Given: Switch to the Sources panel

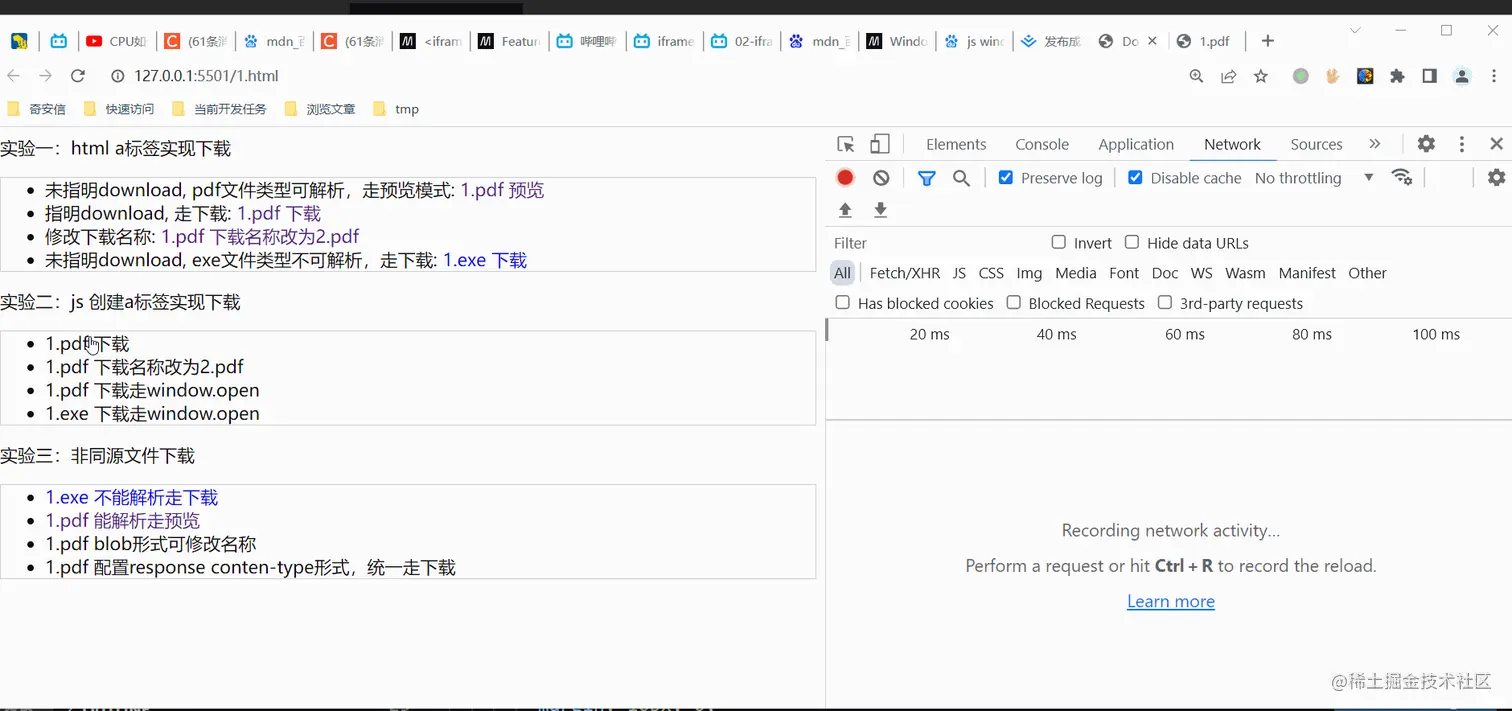Looking at the screenshot, I should [1315, 144].
